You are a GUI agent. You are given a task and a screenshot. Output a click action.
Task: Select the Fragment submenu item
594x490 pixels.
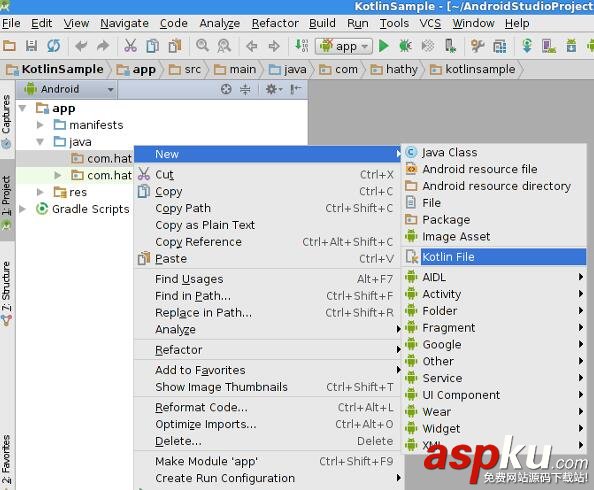(495, 327)
